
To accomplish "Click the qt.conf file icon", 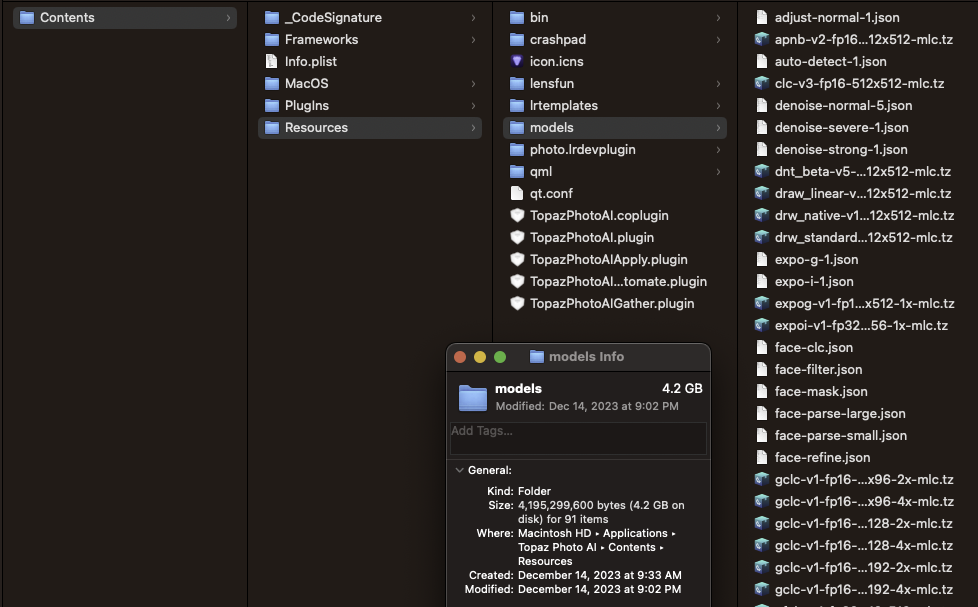I will [517, 193].
